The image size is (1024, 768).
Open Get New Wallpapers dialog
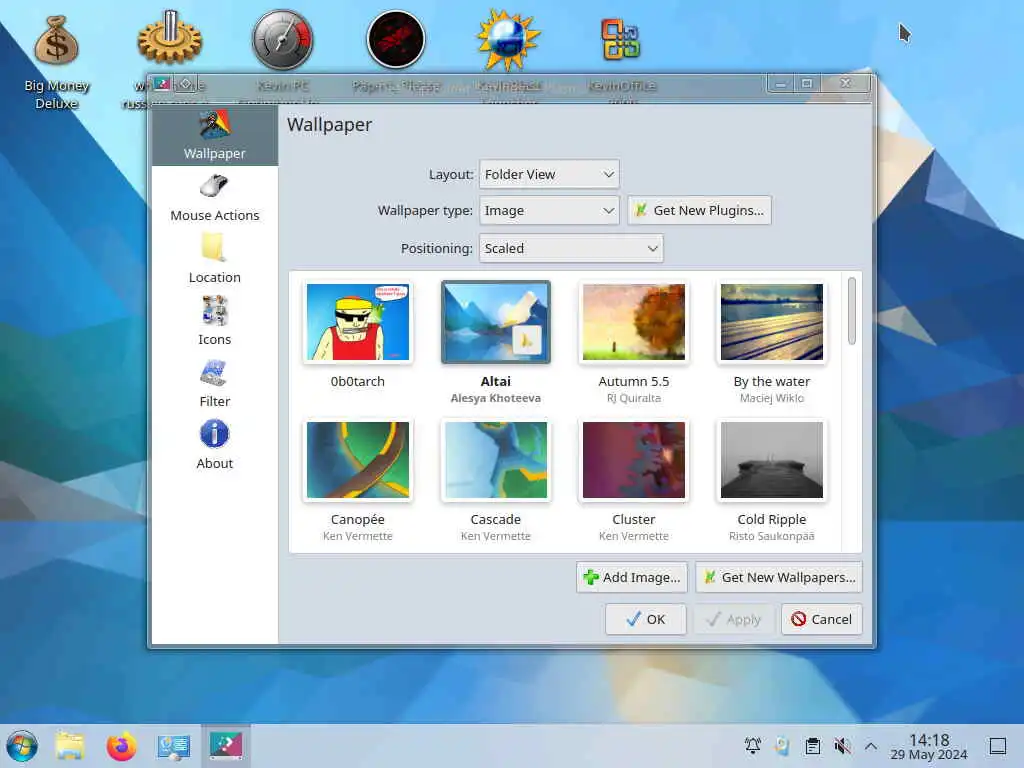click(x=778, y=577)
